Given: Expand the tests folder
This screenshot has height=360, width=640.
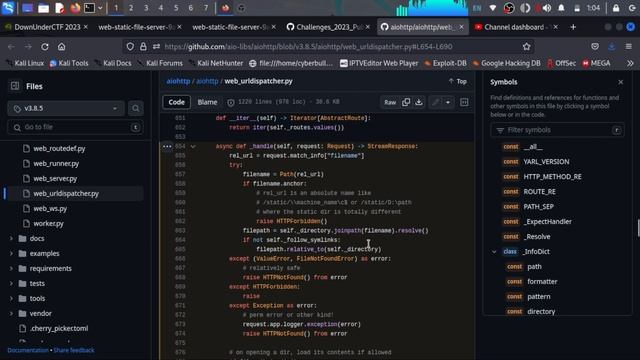Looking at the screenshot, I should (x=11, y=283).
